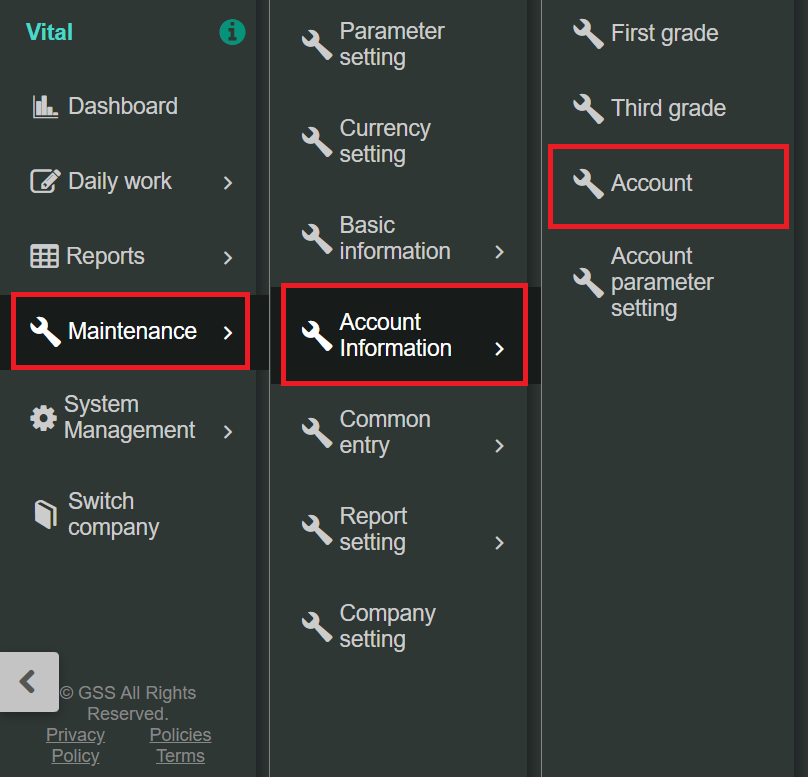The width and height of the screenshot is (808, 777).
Task: Click the Reports table icon
Action: 45,256
